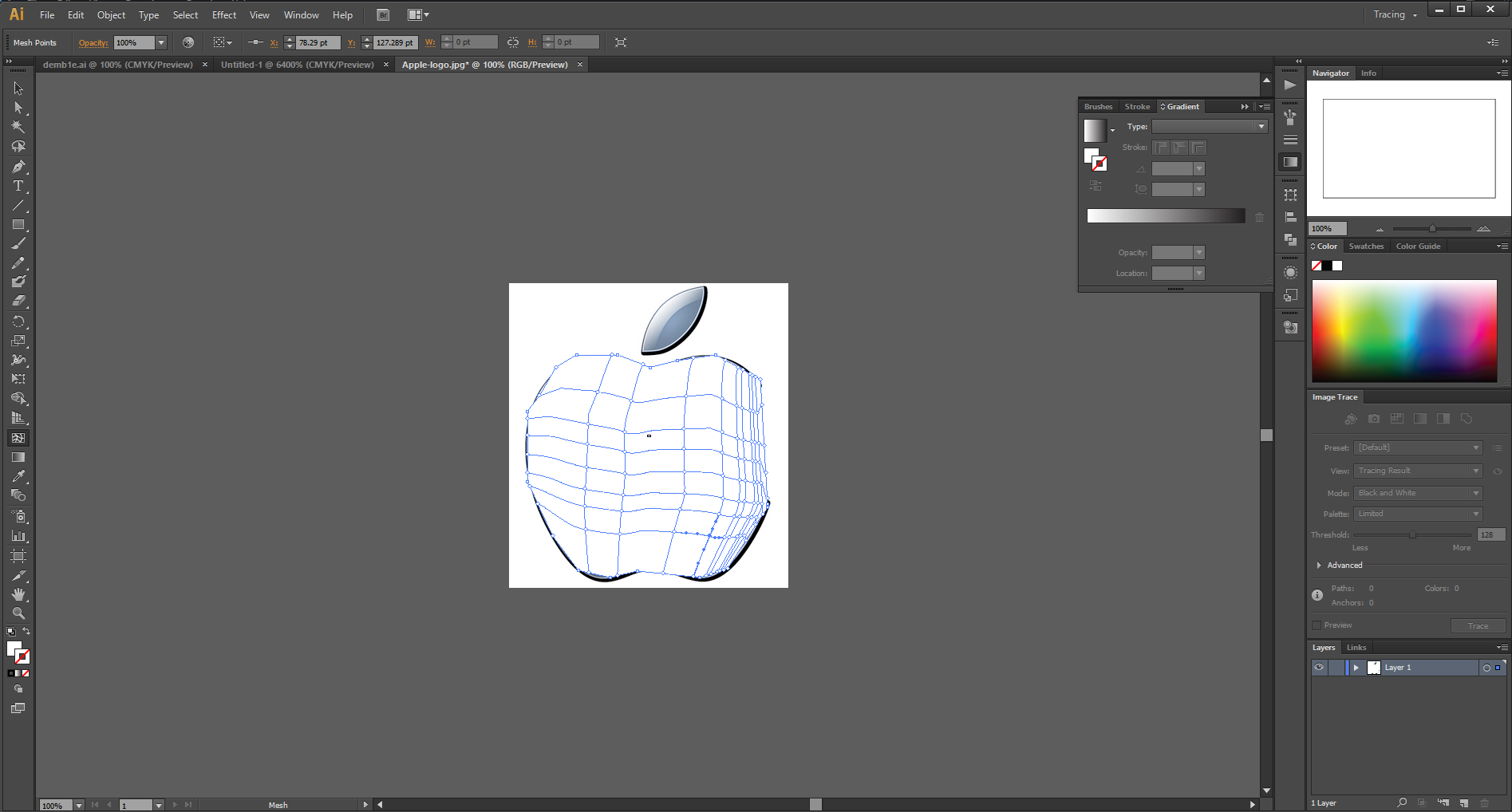Open Adobe Bridge with the Br icon
This screenshot has width=1512, height=812.
point(383,15)
